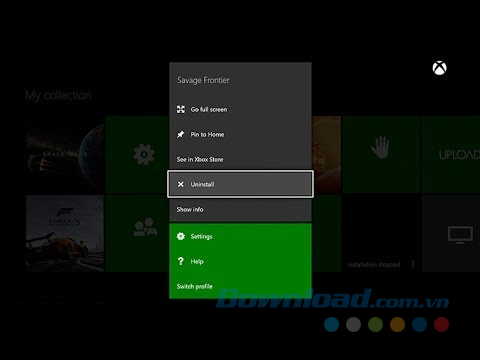
Task: Click the My collection heading
Action: pos(58,95)
